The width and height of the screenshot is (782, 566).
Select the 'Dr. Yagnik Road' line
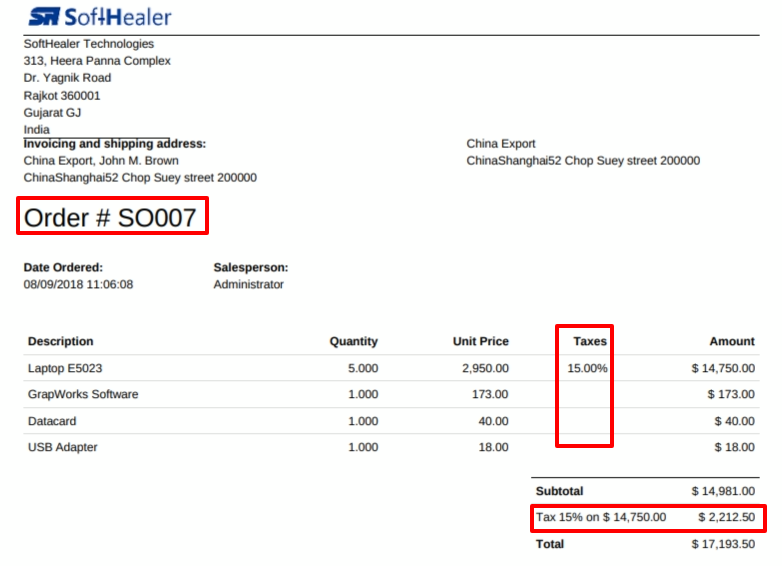coord(67,78)
